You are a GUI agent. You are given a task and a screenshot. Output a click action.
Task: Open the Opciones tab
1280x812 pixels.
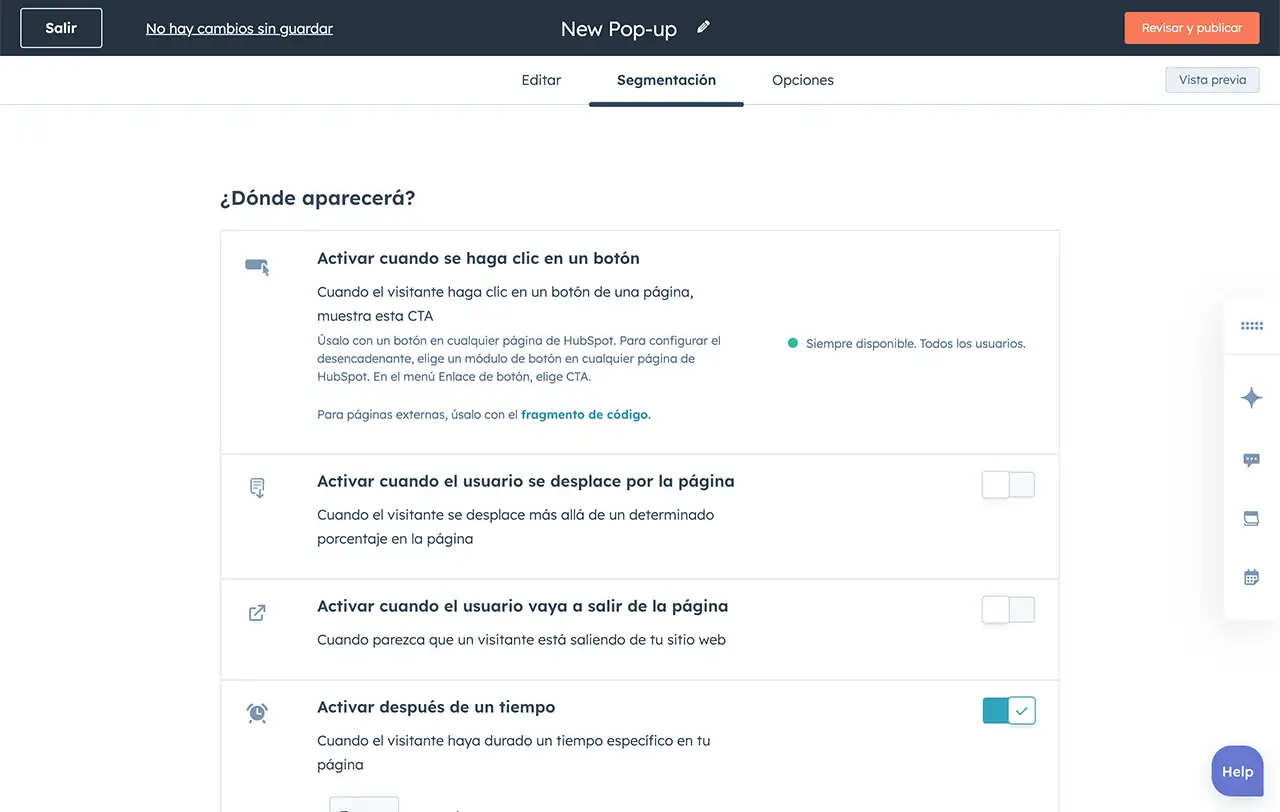(803, 80)
